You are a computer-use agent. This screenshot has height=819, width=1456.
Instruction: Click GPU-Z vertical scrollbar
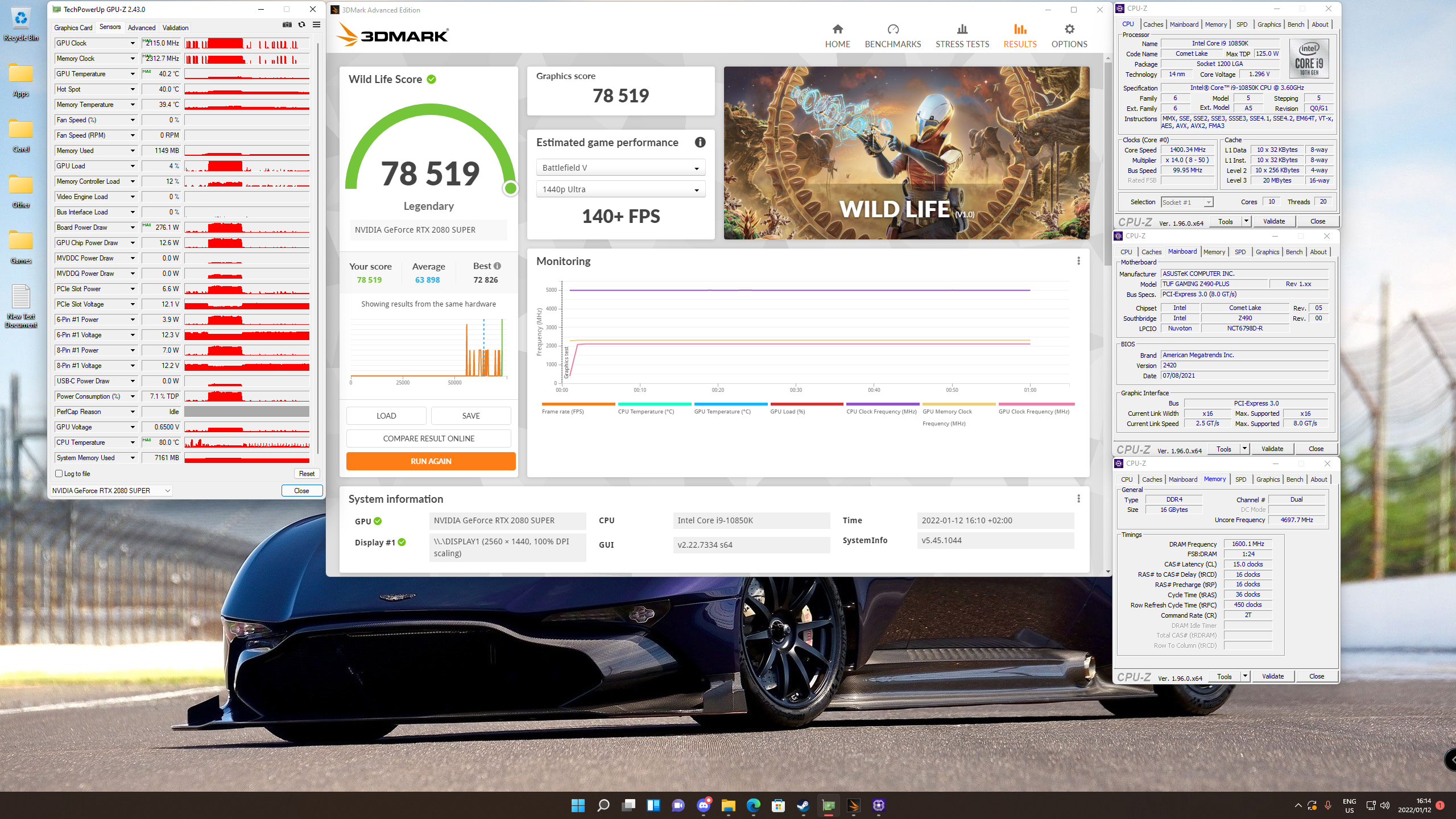pos(317,247)
